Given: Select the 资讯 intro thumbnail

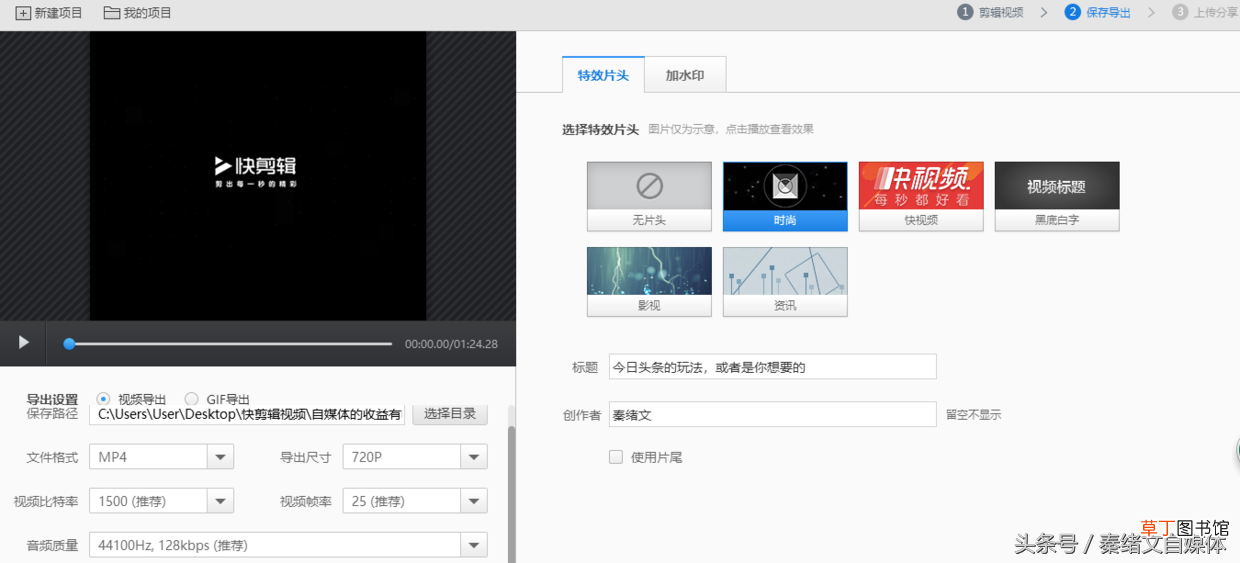Looking at the screenshot, I should pos(785,282).
